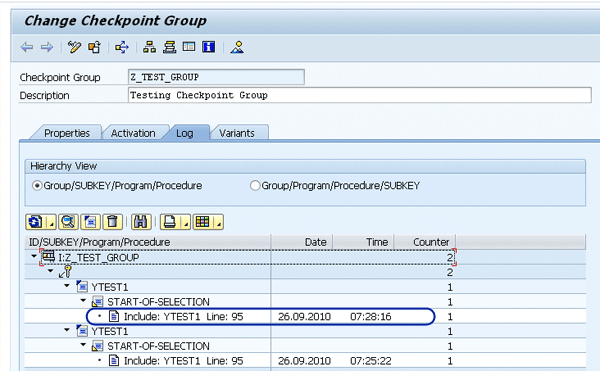This screenshot has width=600, height=371.
Task: Click the mountain and sun toolbar icon
Action: pos(237,47)
